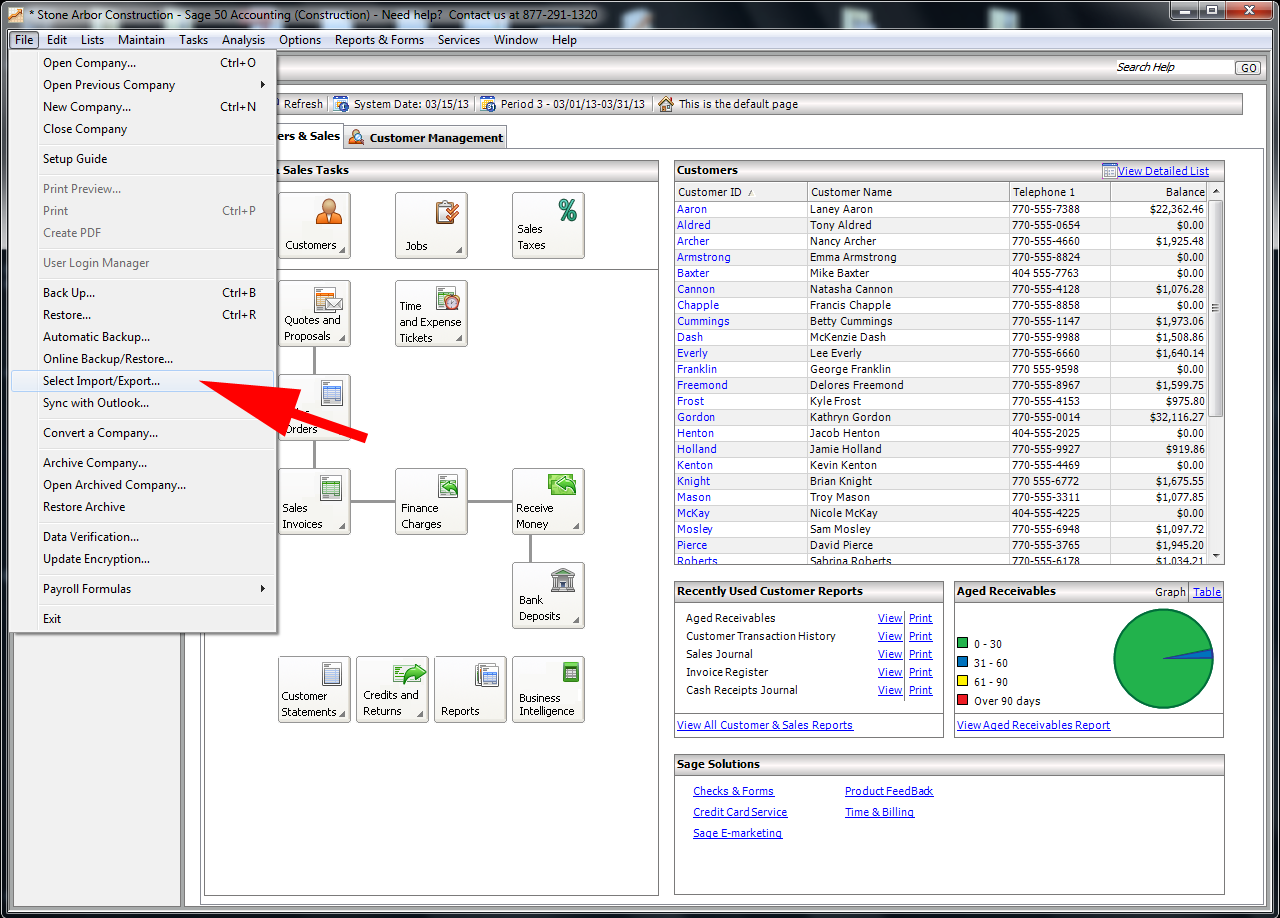Viewport: 1280px width, 918px height.
Task: Switch the Aged Receivables panel to Table view
Action: click(1206, 591)
